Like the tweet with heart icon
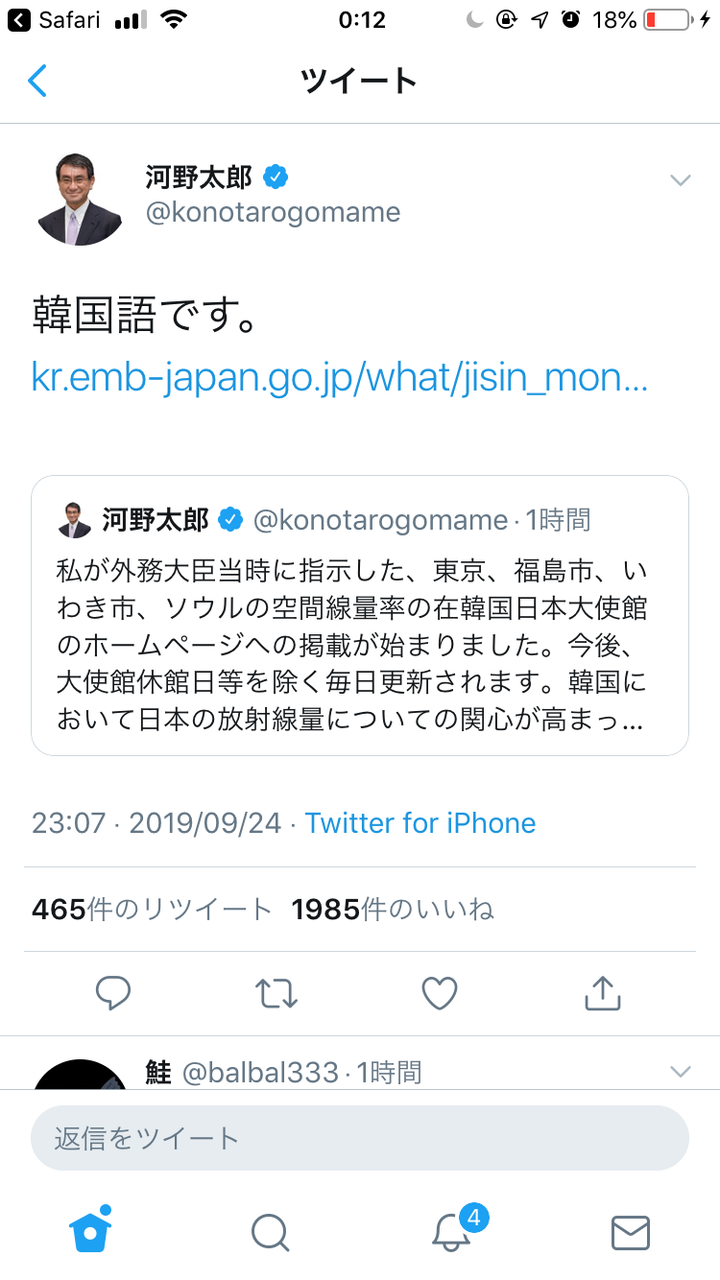The width and height of the screenshot is (720, 1280). pyautogui.click(x=439, y=993)
